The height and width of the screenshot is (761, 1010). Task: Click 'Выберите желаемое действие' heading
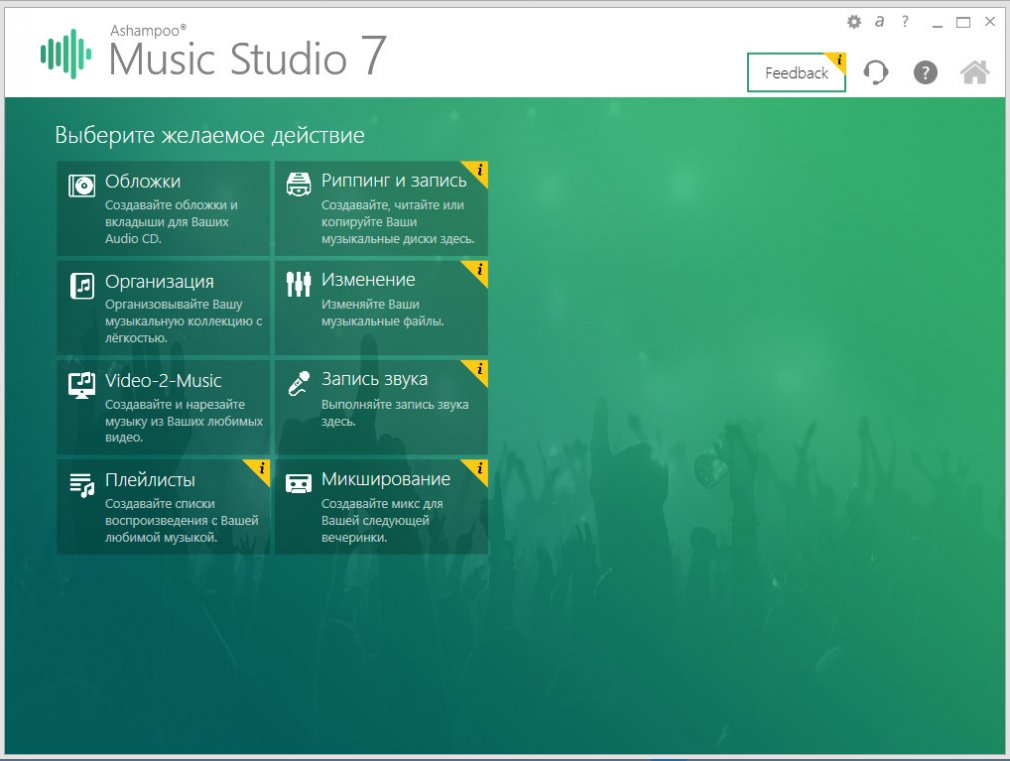click(x=209, y=135)
